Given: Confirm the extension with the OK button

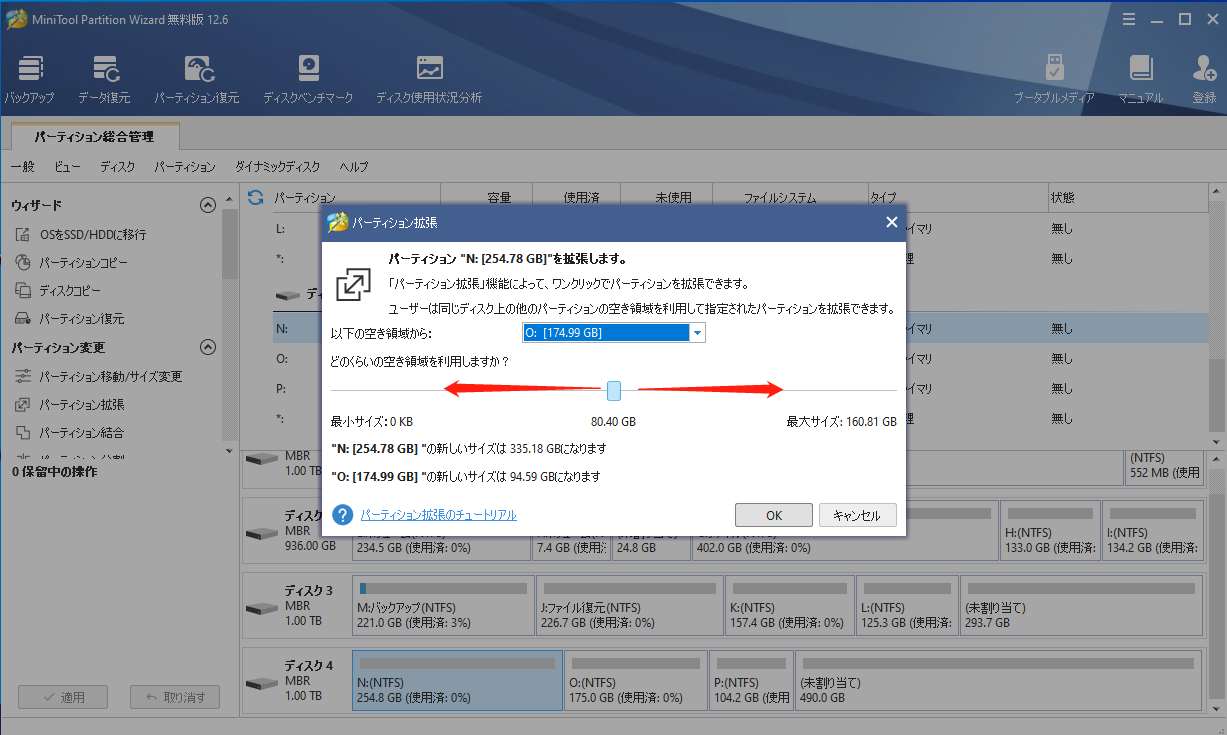Looking at the screenshot, I should (x=773, y=515).
